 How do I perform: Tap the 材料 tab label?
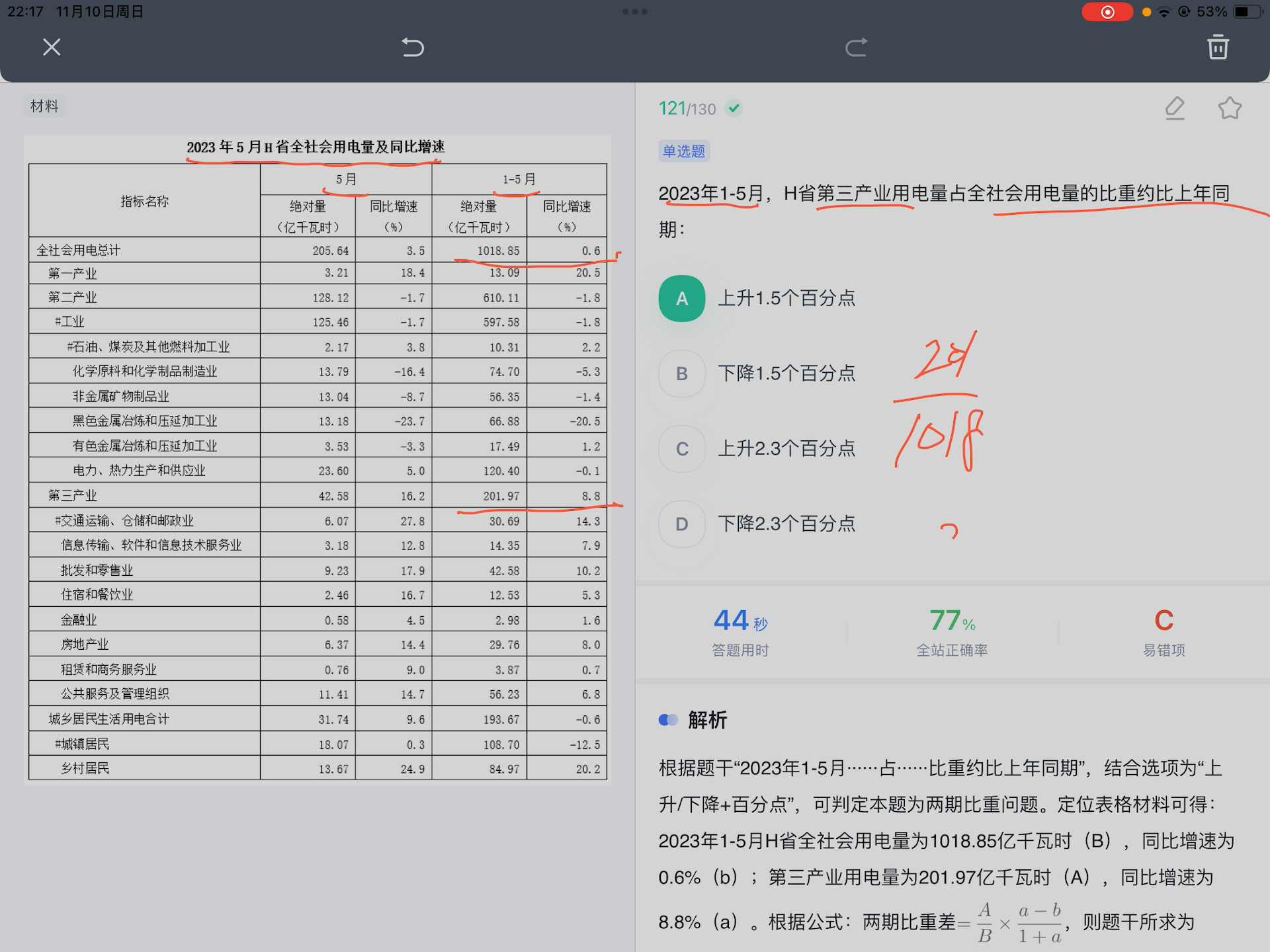(x=44, y=106)
